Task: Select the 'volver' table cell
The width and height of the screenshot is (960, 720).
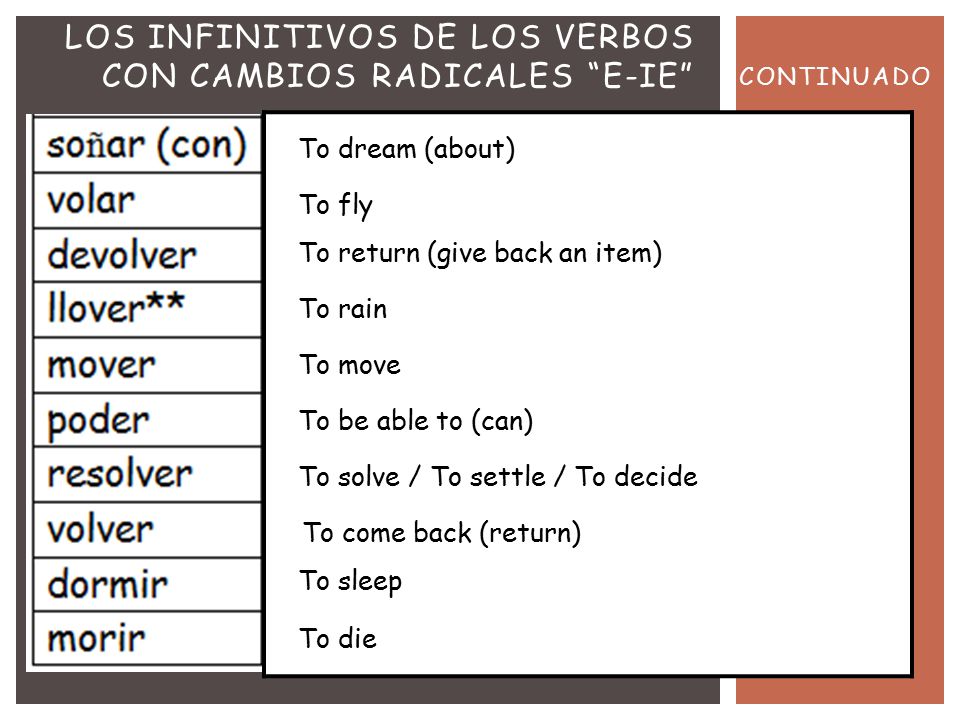Action: coord(147,530)
